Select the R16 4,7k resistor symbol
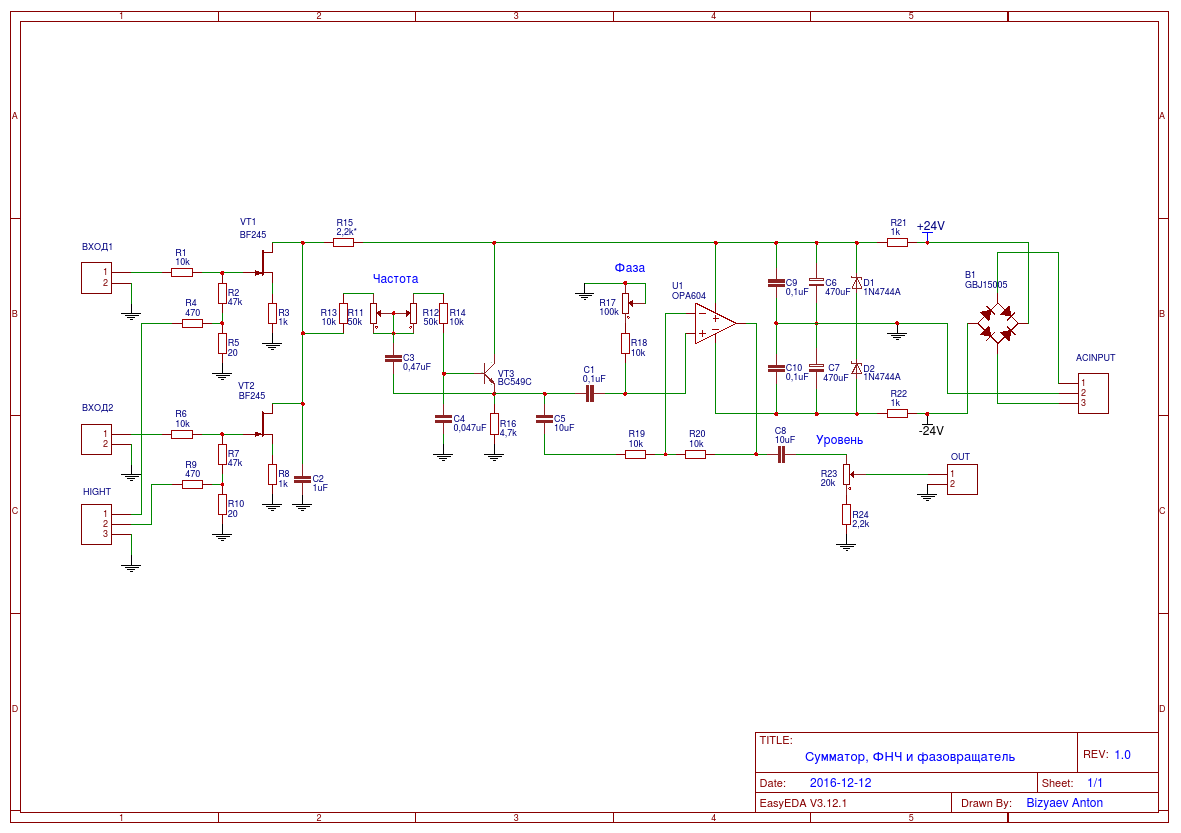 pyautogui.click(x=494, y=424)
